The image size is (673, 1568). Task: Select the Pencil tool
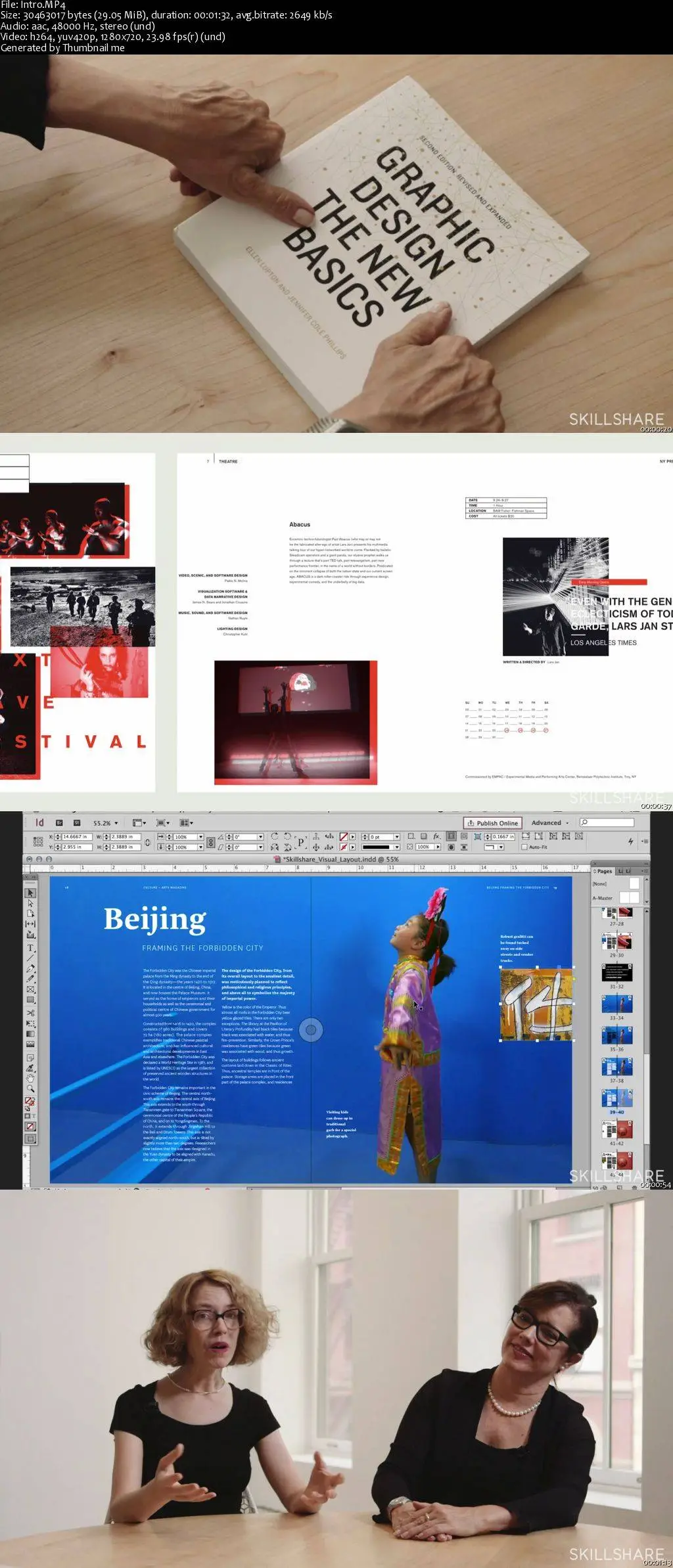pos(30,979)
